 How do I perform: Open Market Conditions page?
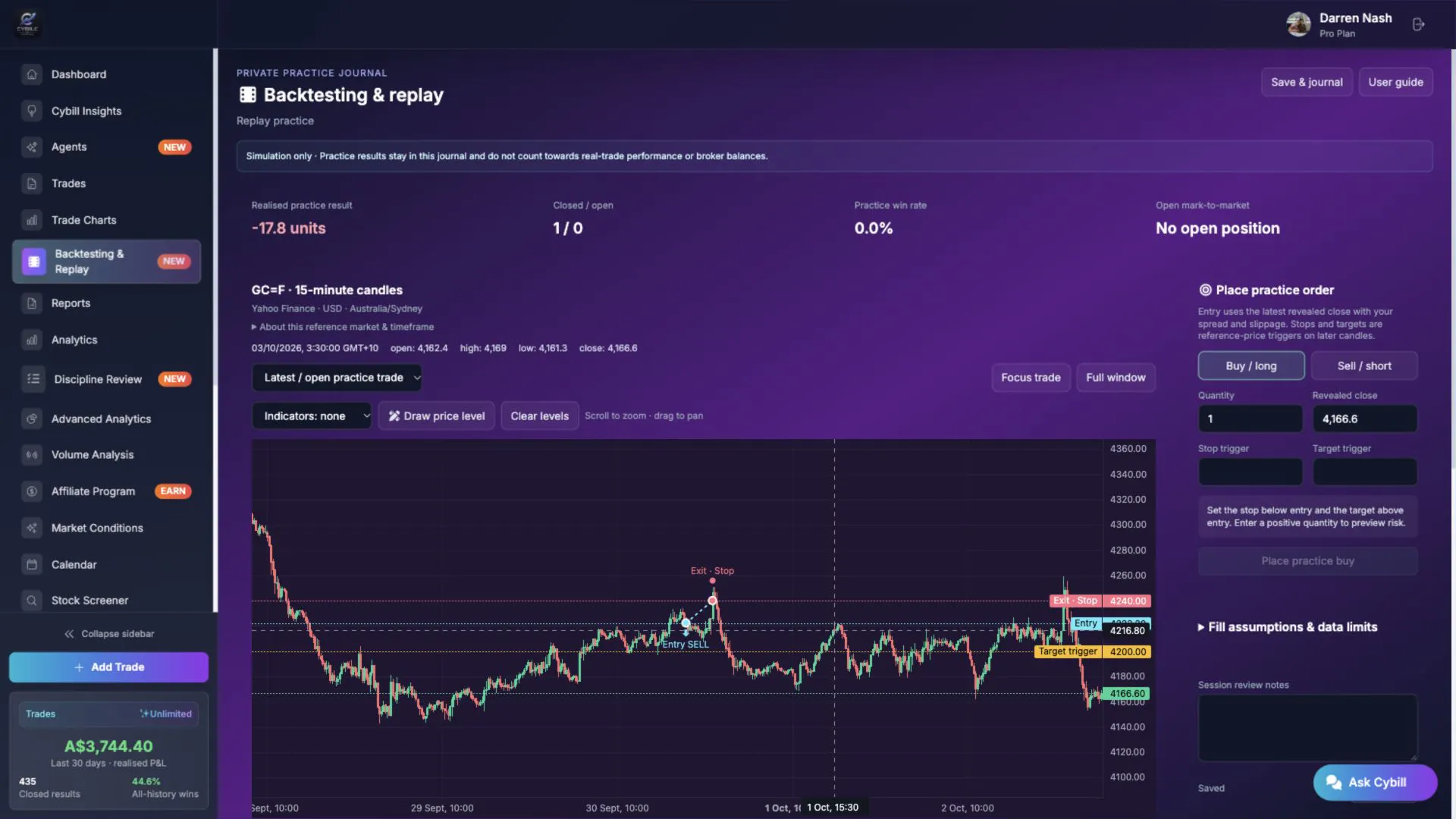click(106, 528)
